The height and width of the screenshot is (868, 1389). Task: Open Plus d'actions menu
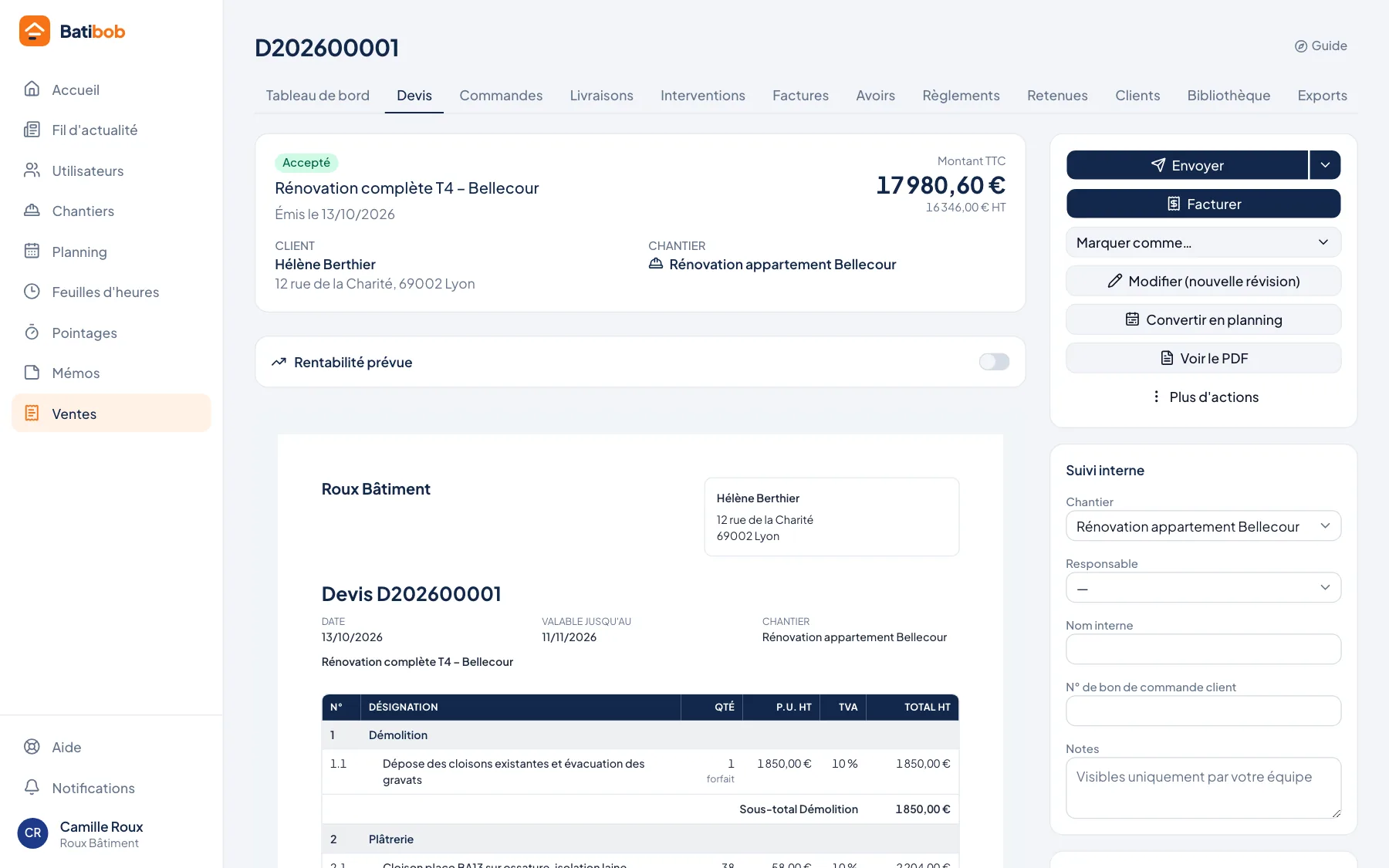pos(1204,397)
